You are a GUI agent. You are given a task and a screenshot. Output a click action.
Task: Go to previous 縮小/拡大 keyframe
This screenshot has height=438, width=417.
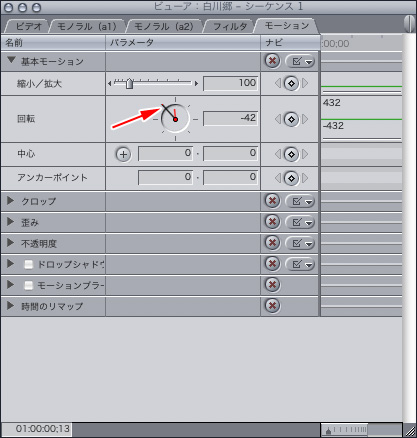(x=278, y=83)
